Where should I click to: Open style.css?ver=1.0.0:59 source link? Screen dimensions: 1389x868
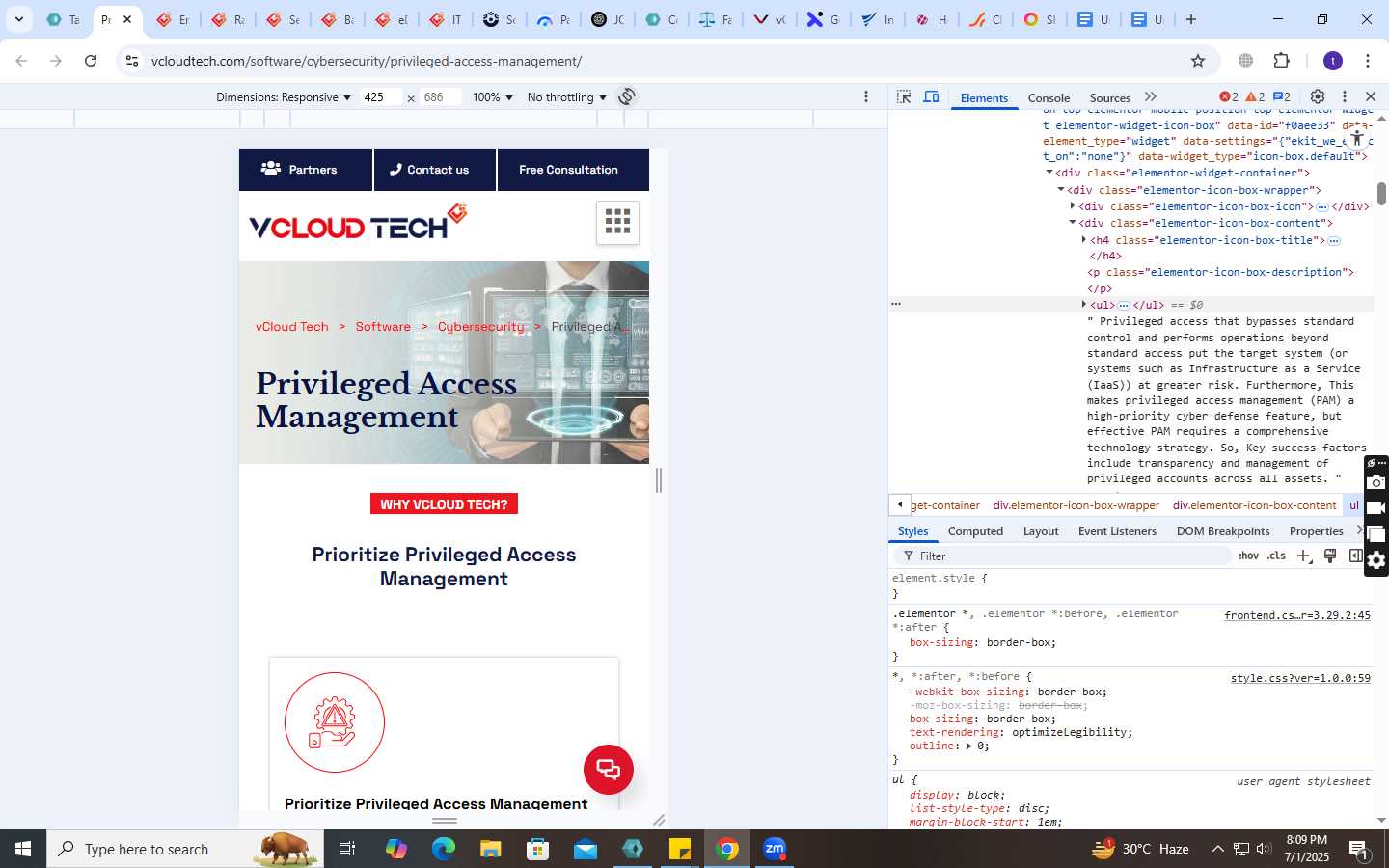[x=1300, y=678]
